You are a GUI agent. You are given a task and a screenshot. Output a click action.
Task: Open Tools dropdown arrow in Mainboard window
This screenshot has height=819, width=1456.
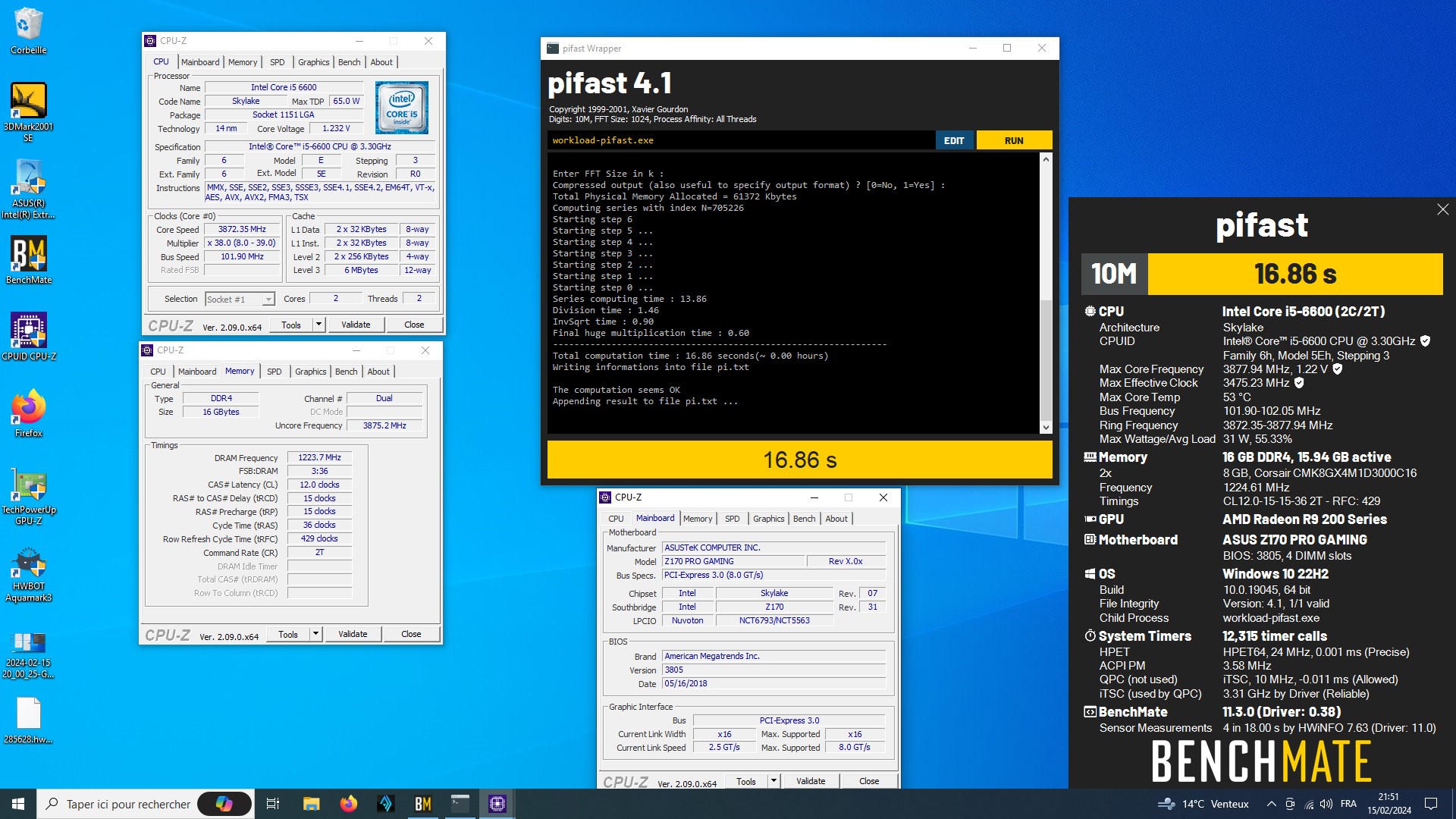(773, 781)
